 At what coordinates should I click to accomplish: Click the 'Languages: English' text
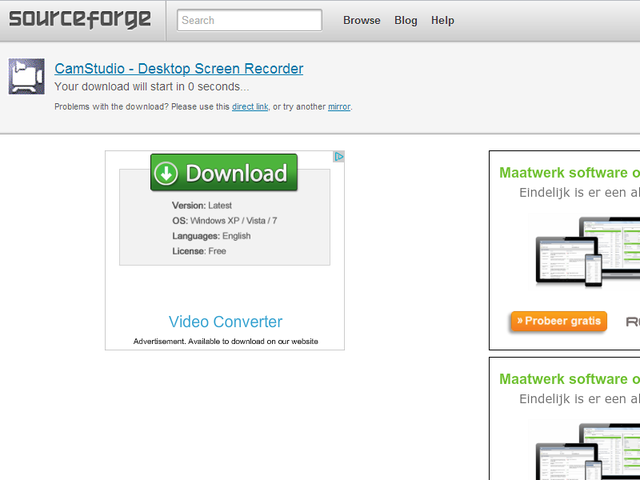pyautogui.click(x=211, y=236)
